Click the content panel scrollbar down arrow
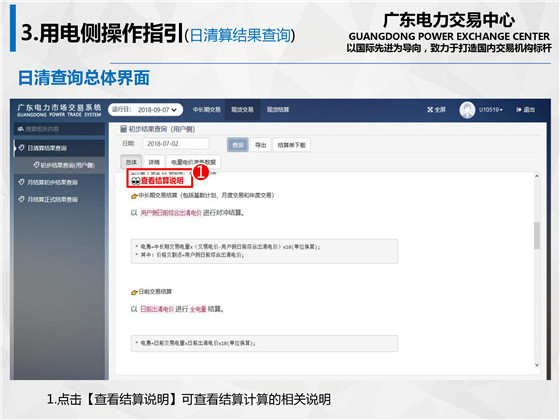This screenshot has height=420, width=560. point(537,365)
